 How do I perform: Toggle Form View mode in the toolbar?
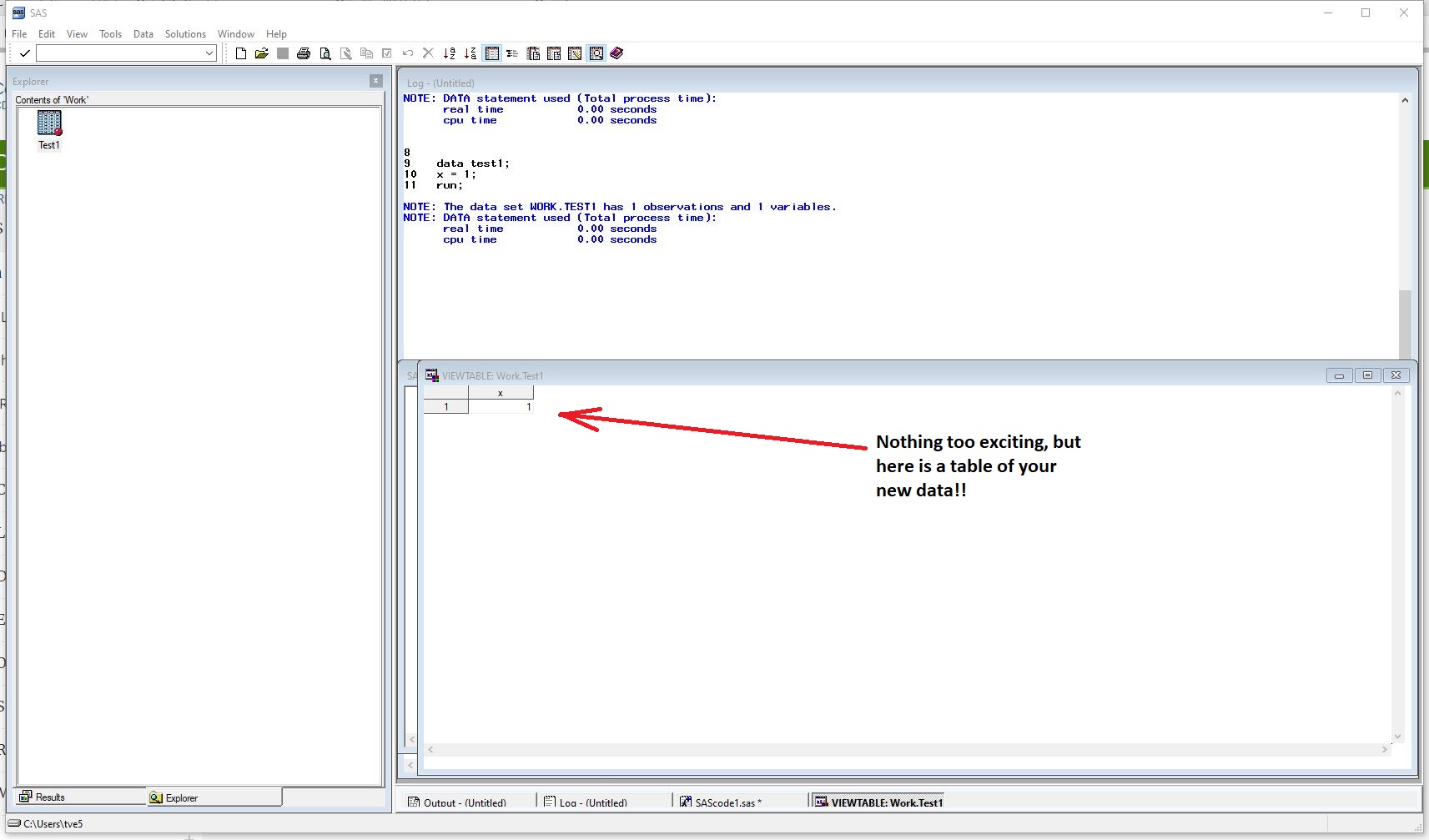click(512, 53)
